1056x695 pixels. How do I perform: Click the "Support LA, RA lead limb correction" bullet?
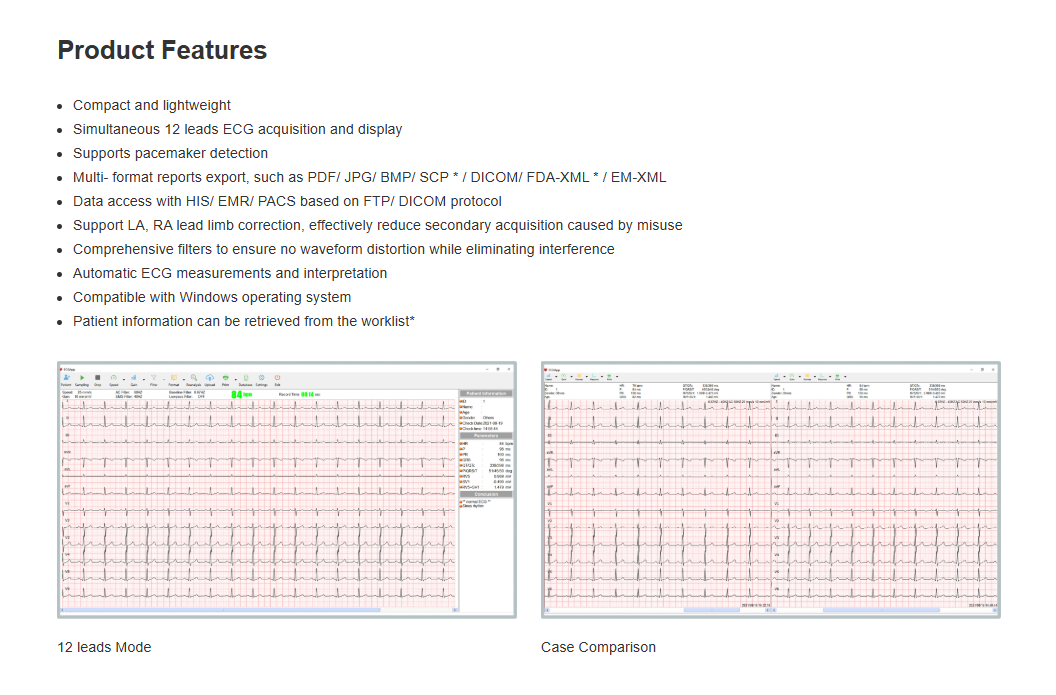tap(378, 226)
